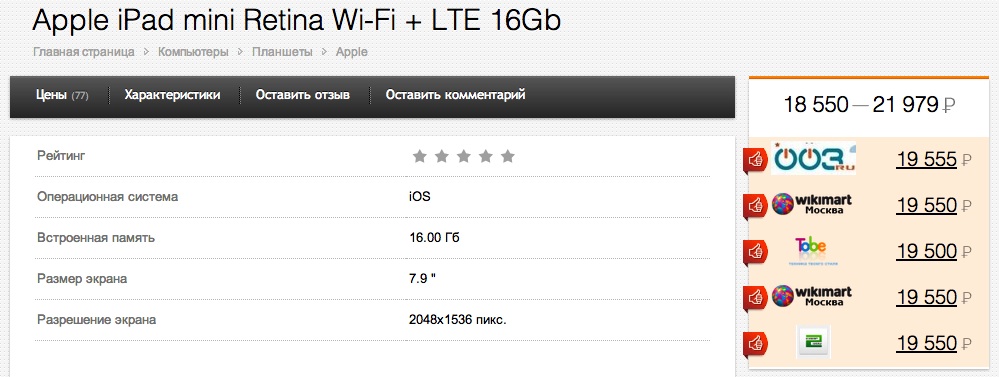Viewport: 999px width, 377px height.
Task: Click thumbs-up badge next to 19 555 price
Action: [756, 160]
